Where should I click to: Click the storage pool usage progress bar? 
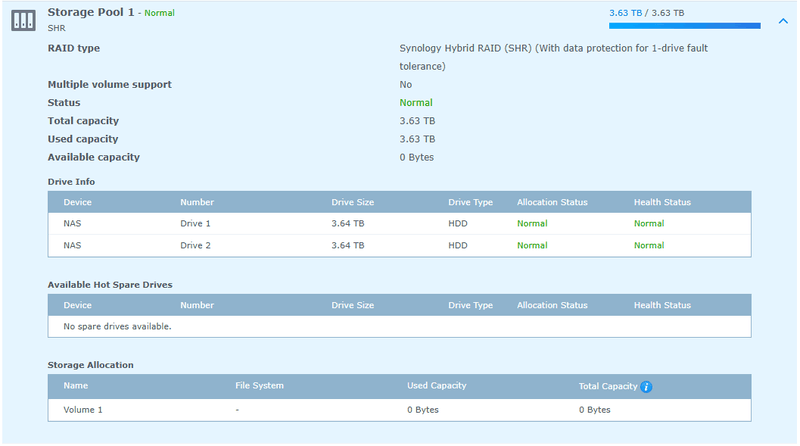(684, 26)
